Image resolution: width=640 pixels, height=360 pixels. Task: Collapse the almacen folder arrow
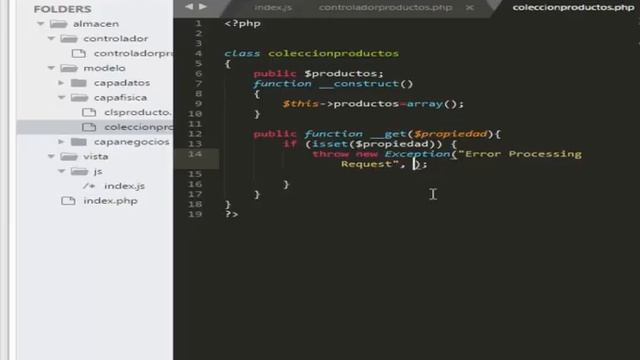(41, 24)
